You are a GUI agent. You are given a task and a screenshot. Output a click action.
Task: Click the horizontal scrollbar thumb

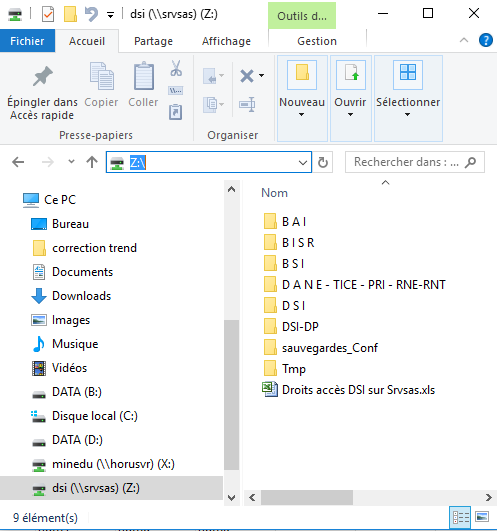(307, 497)
